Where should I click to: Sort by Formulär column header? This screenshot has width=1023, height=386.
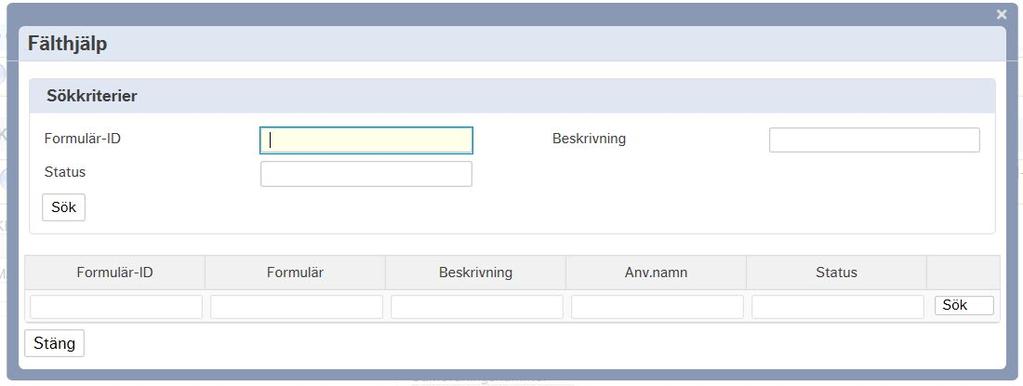point(295,273)
